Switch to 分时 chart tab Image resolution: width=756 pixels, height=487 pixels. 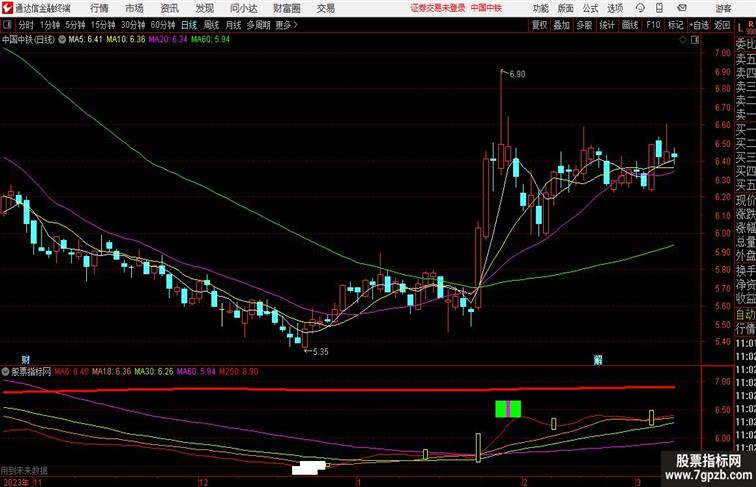26,25
